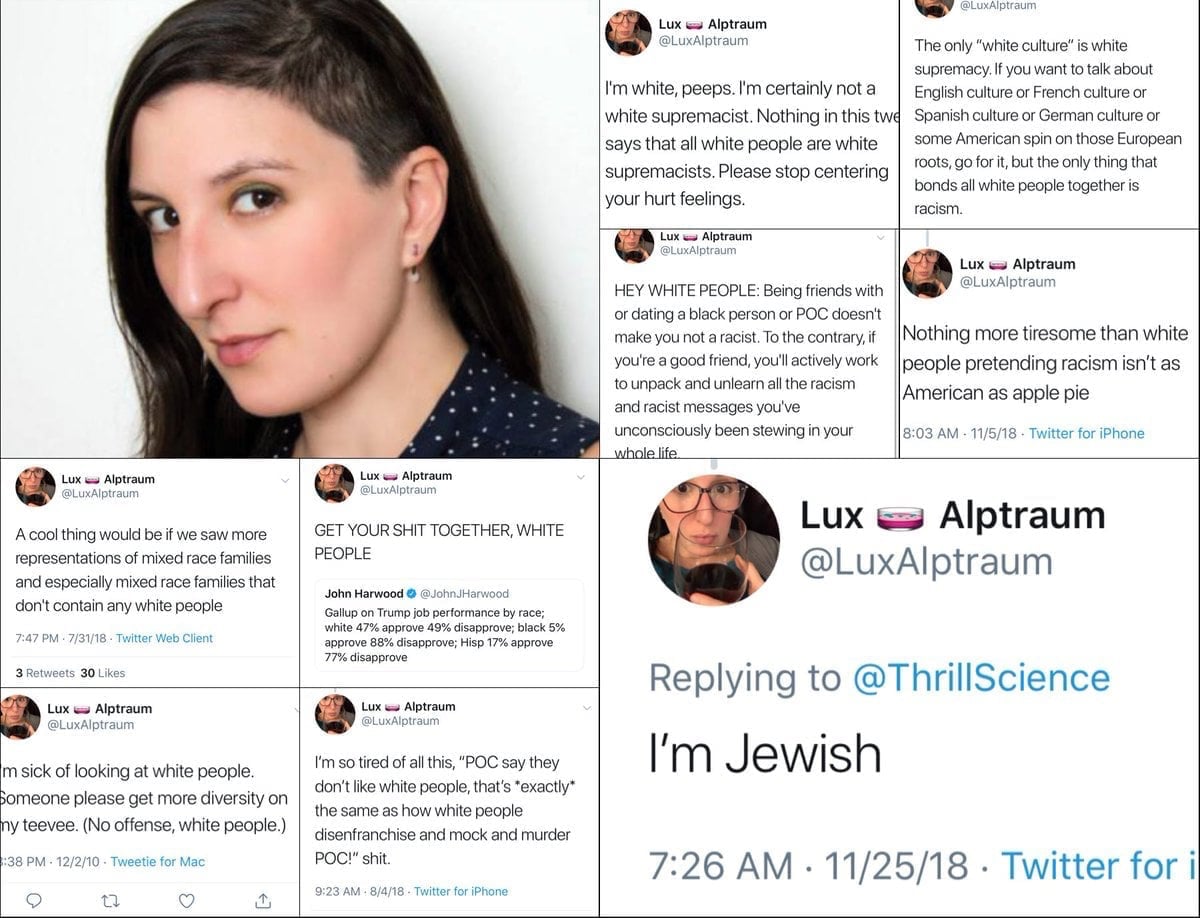Screen dimensions: 1200x918
Task: Open the @ThrillScience mention link
Action: click(x=981, y=677)
